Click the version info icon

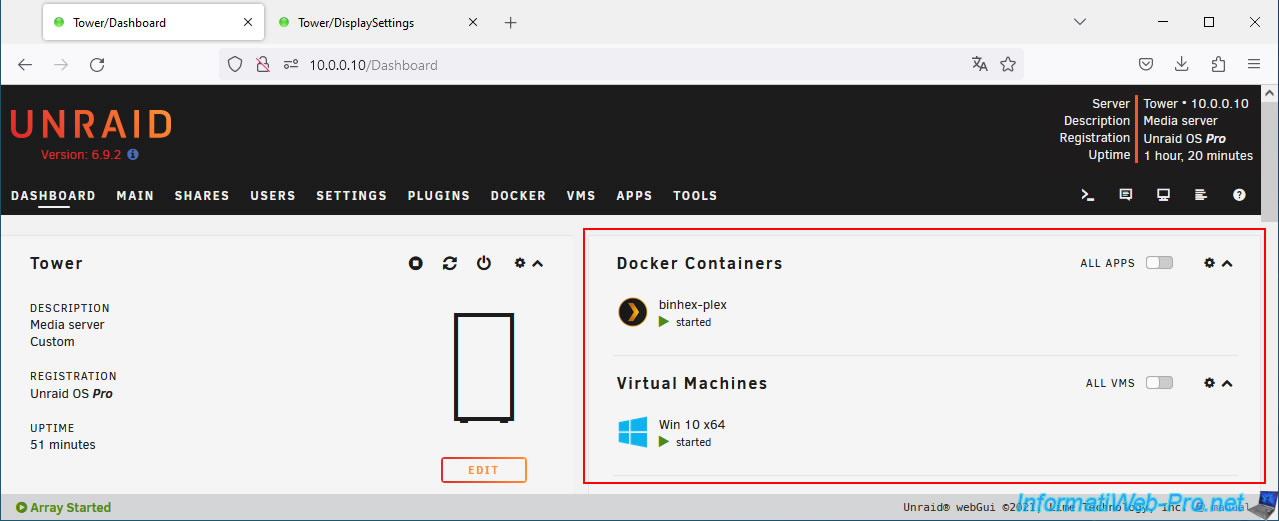click(133, 155)
